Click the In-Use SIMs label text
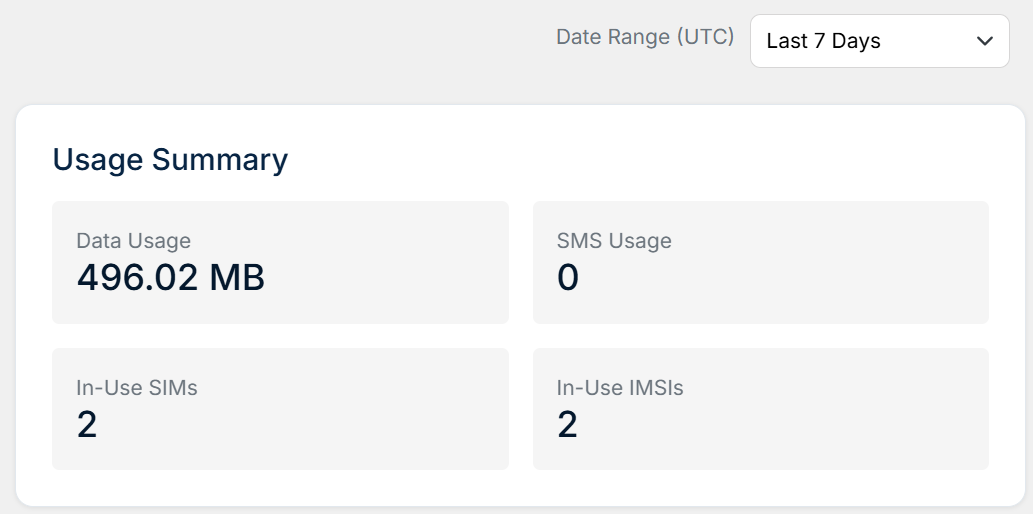1033x514 pixels. coord(137,387)
